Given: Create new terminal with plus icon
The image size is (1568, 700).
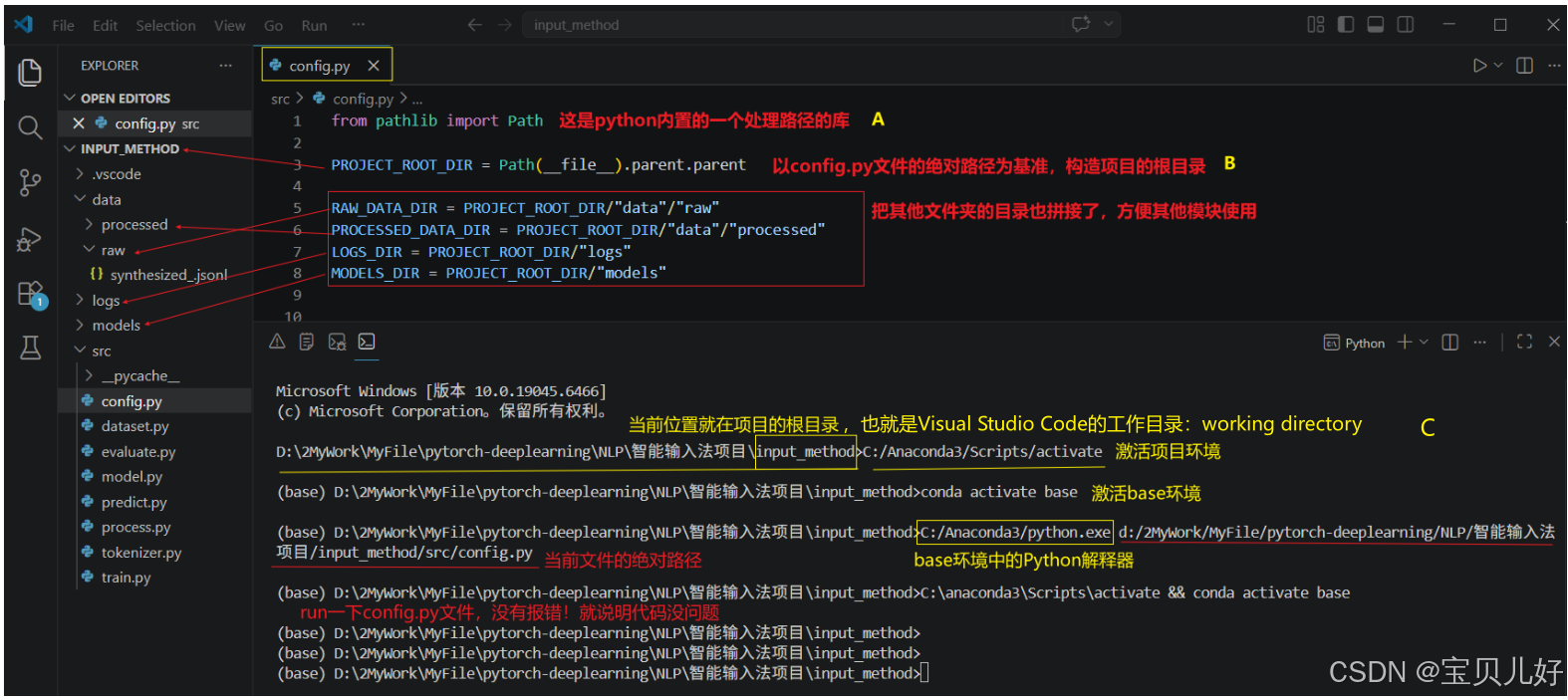Looking at the screenshot, I should point(1405,342).
